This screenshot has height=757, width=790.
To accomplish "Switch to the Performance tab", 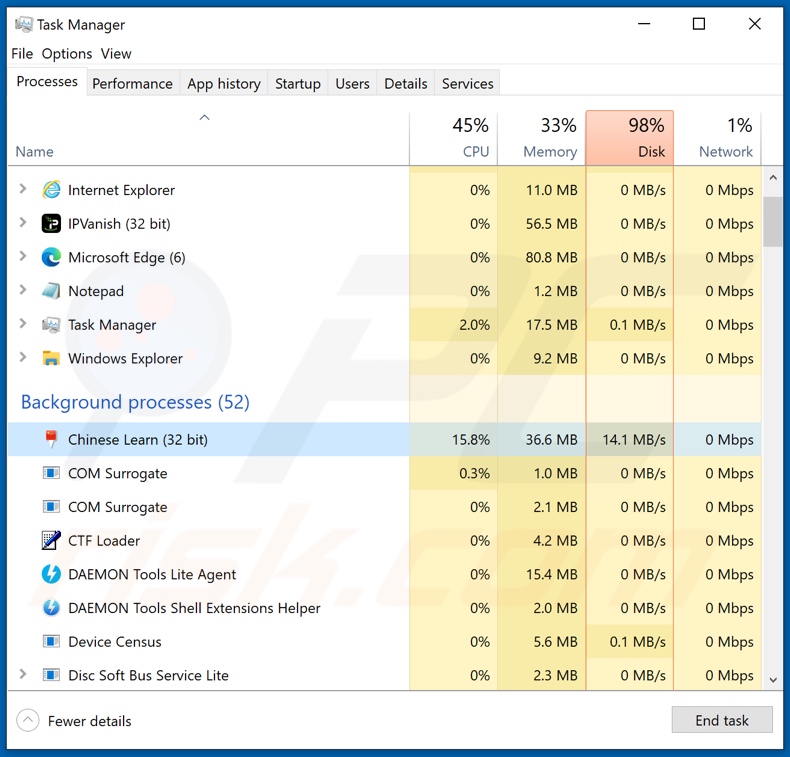I will coord(133,84).
